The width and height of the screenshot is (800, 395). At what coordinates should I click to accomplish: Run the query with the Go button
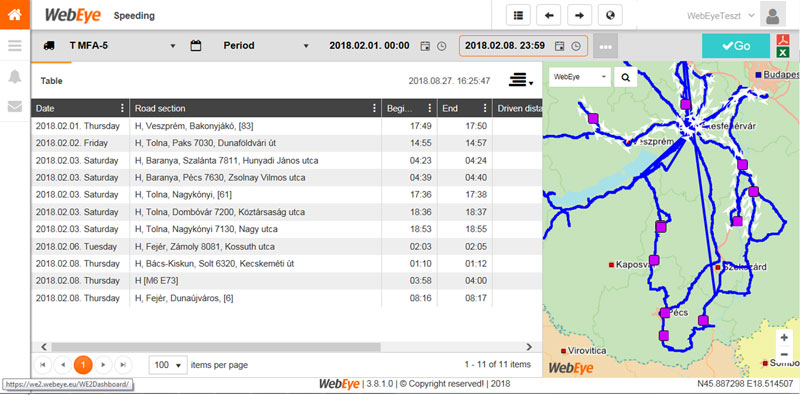click(736, 46)
